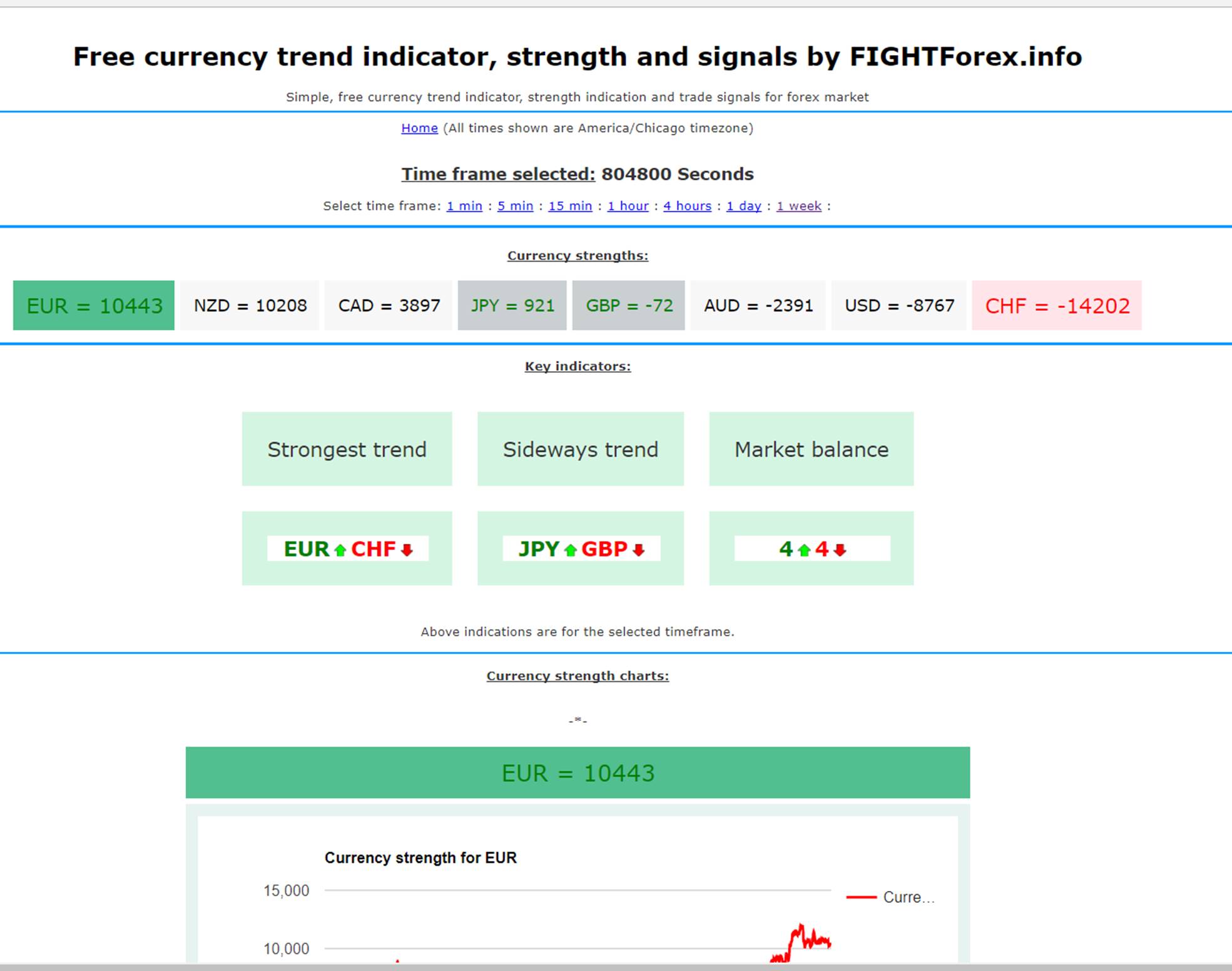Click the green up arrow in Market balance
The width and height of the screenshot is (1232, 971).
coord(804,550)
